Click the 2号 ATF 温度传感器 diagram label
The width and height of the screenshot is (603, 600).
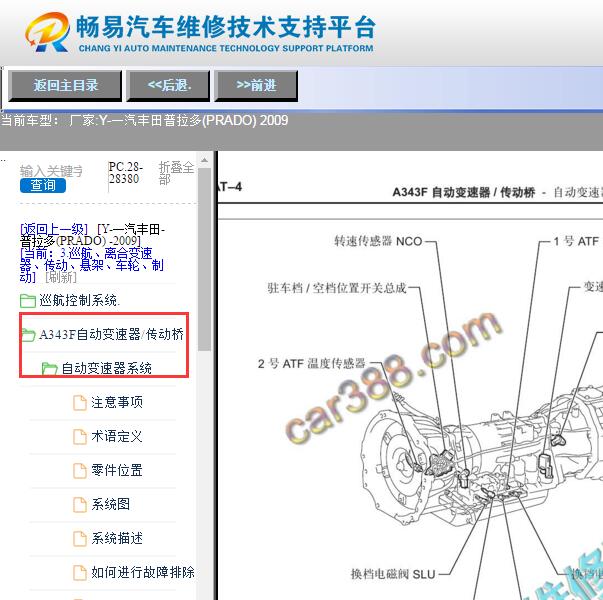[x=311, y=363]
